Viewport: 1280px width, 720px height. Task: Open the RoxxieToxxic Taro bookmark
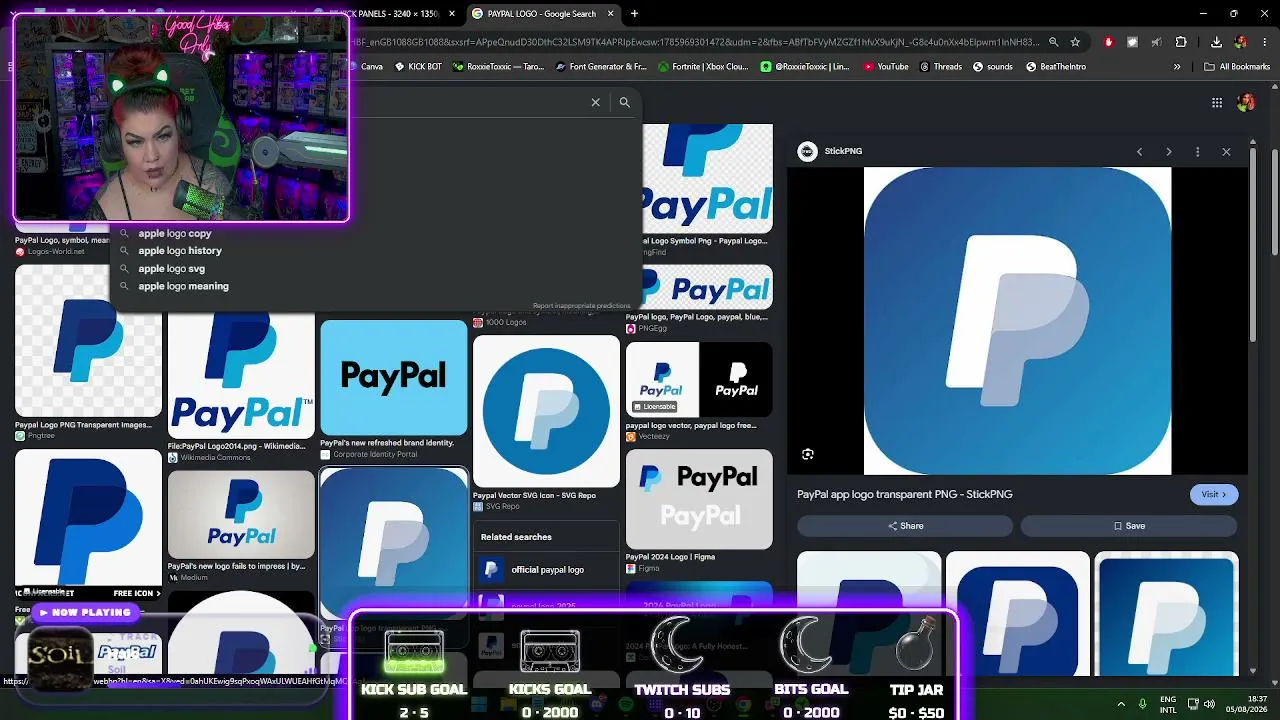(x=498, y=67)
